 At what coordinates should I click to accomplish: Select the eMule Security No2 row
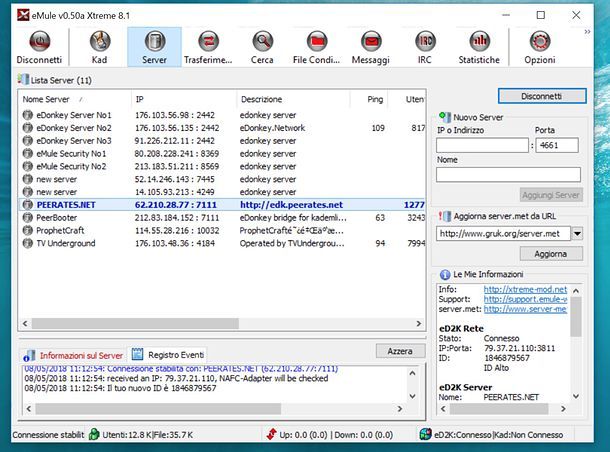pos(223,166)
